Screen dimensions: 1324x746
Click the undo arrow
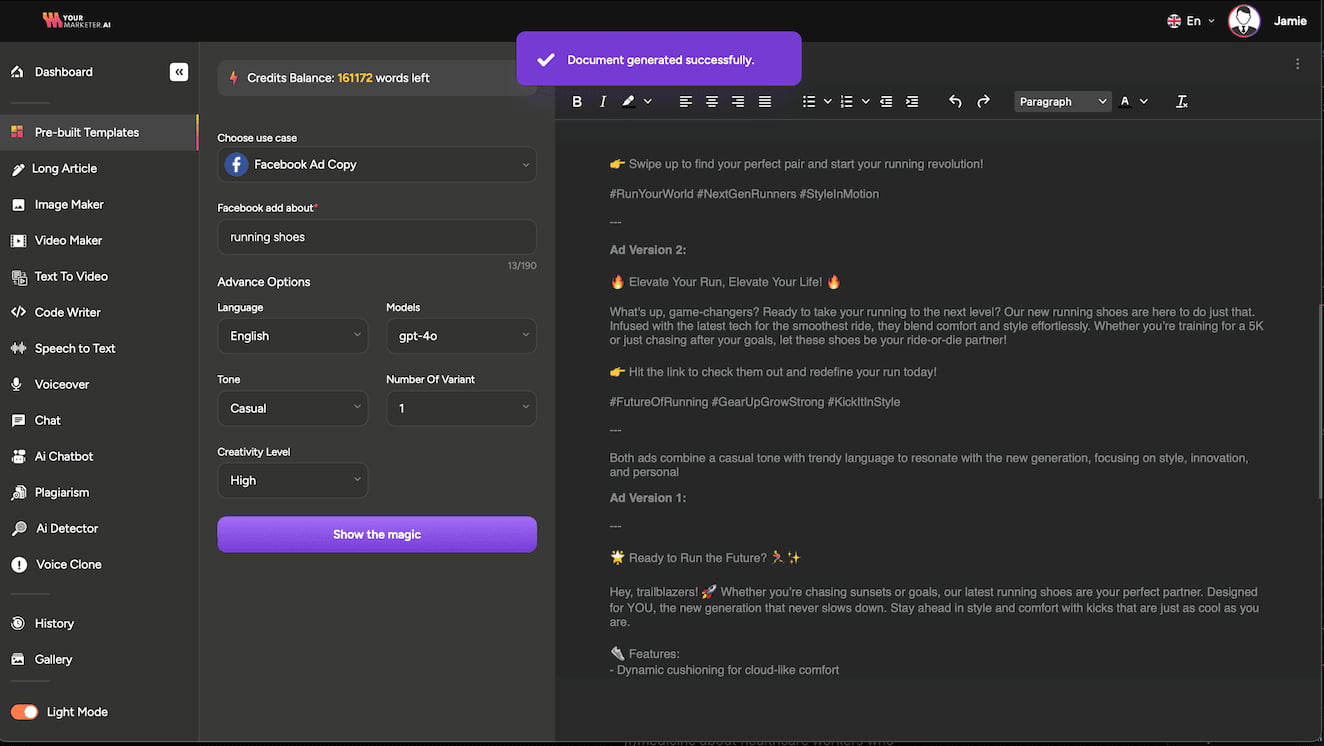coord(955,101)
